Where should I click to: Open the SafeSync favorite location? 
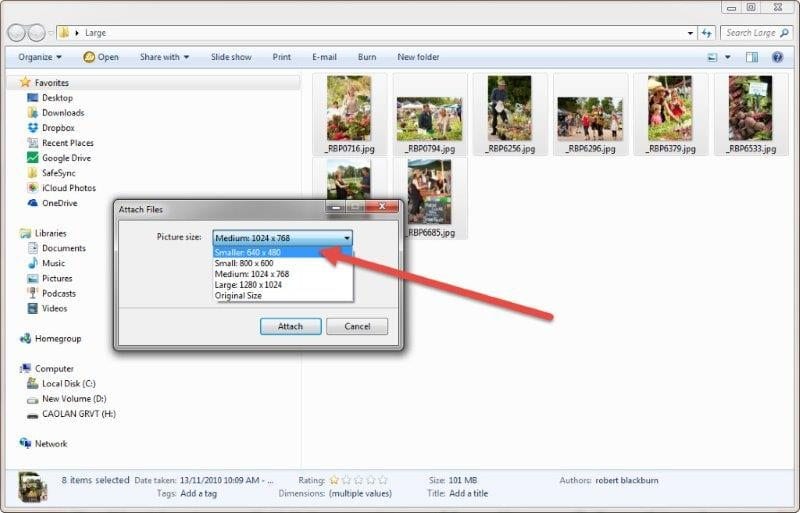coord(59,173)
